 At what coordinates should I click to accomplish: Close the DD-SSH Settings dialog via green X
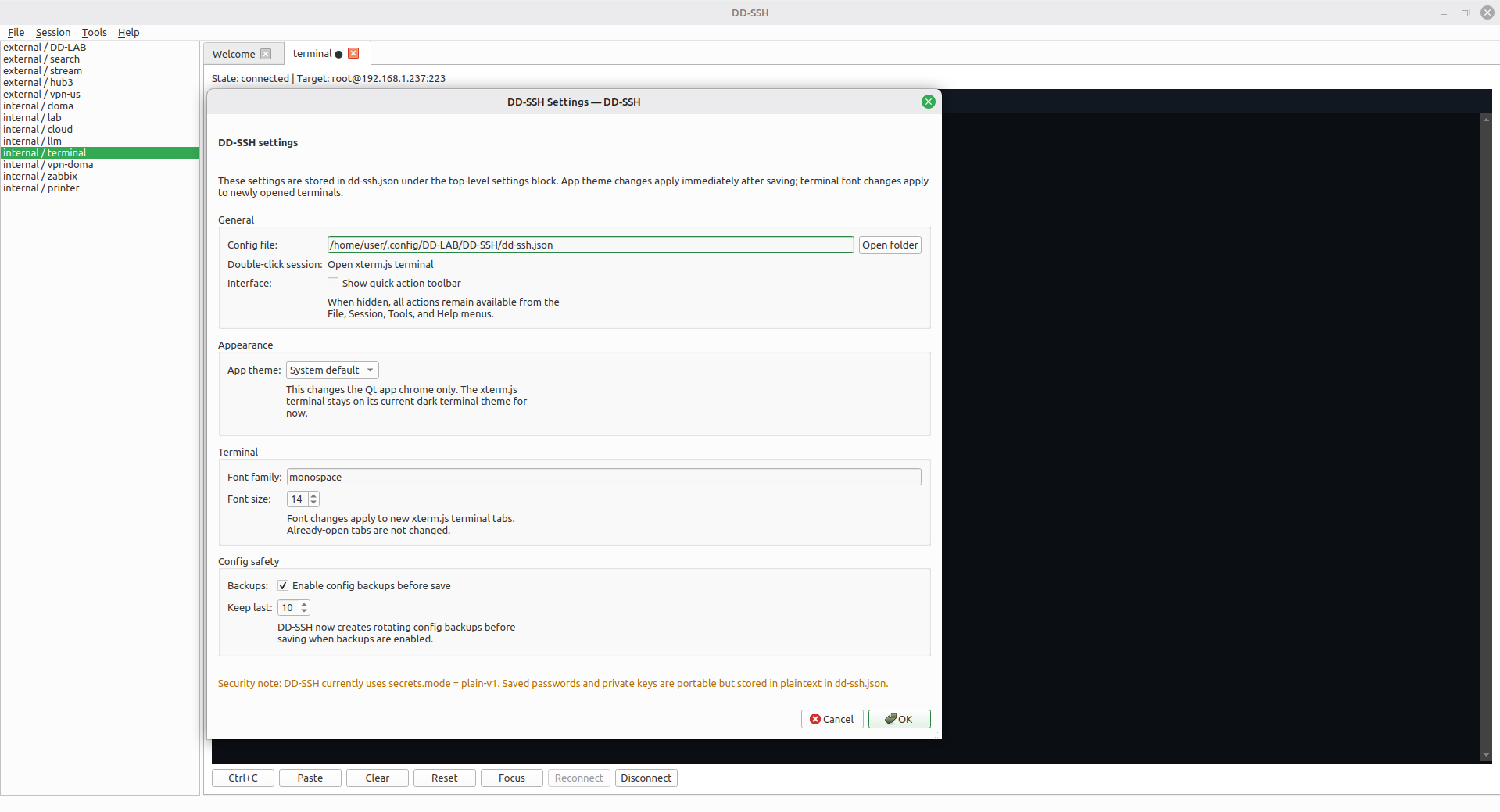928,102
